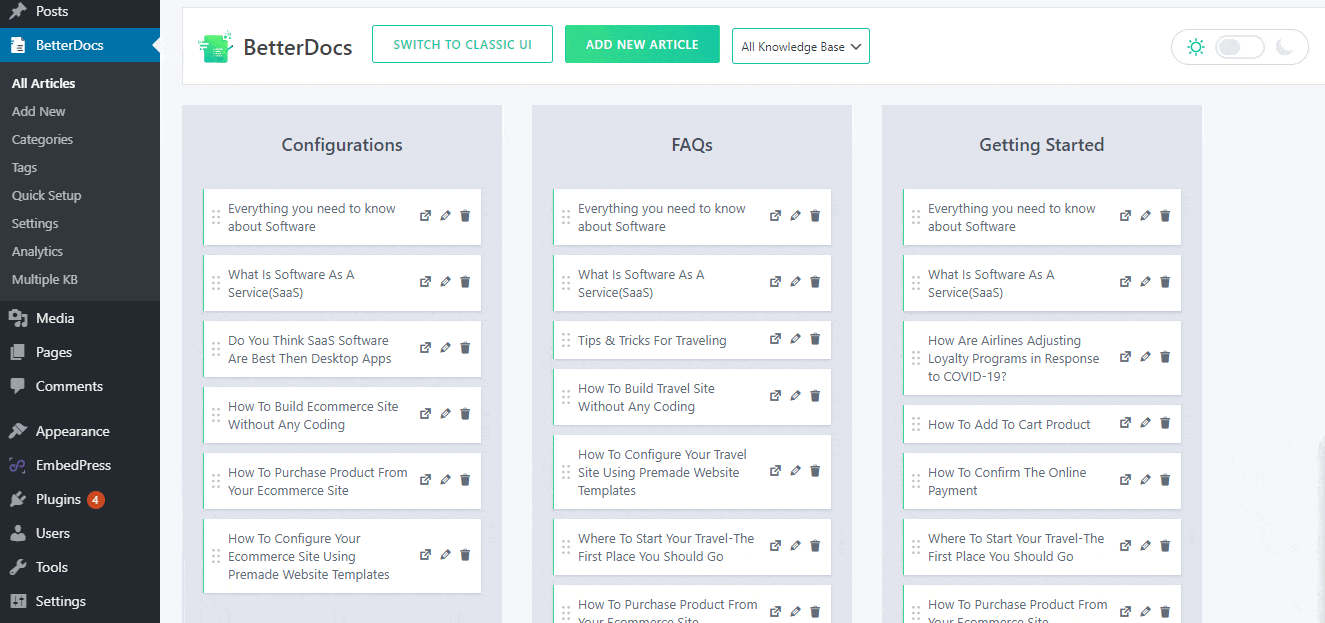Click SWITCH TO CLASSIC UI
1325x623 pixels.
click(x=462, y=44)
